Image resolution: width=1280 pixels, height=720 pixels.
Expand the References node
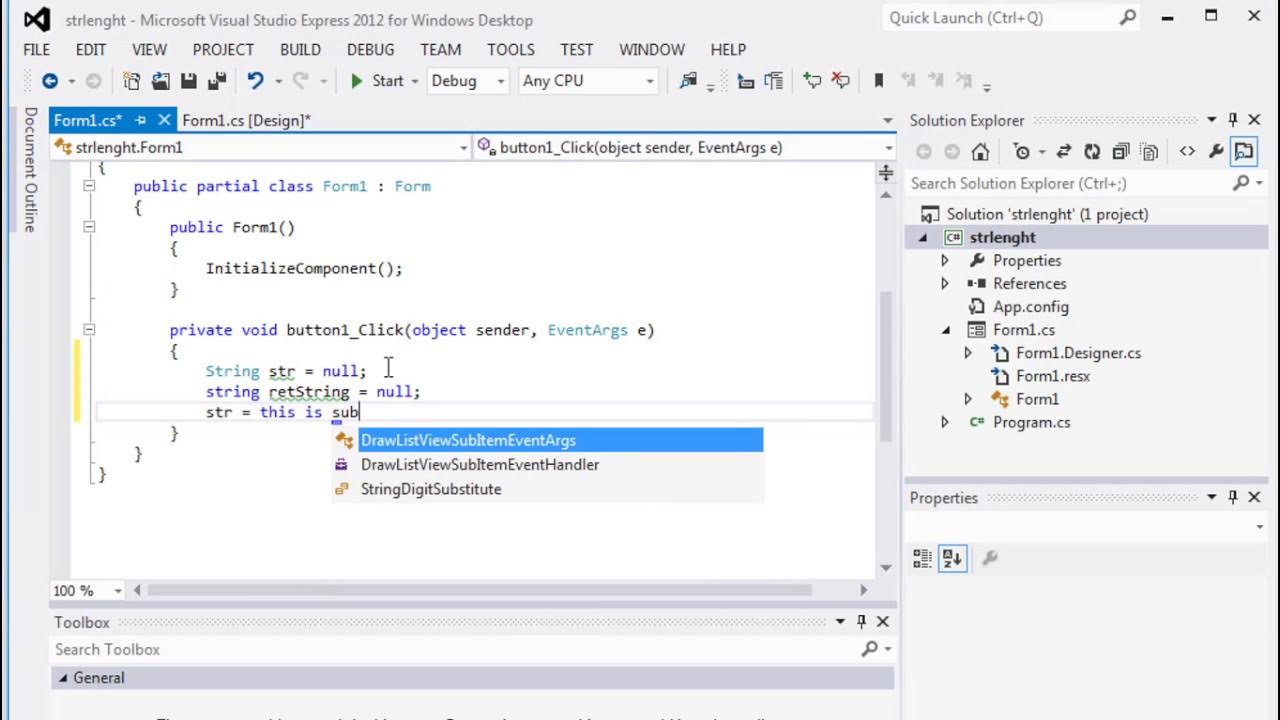[945, 284]
